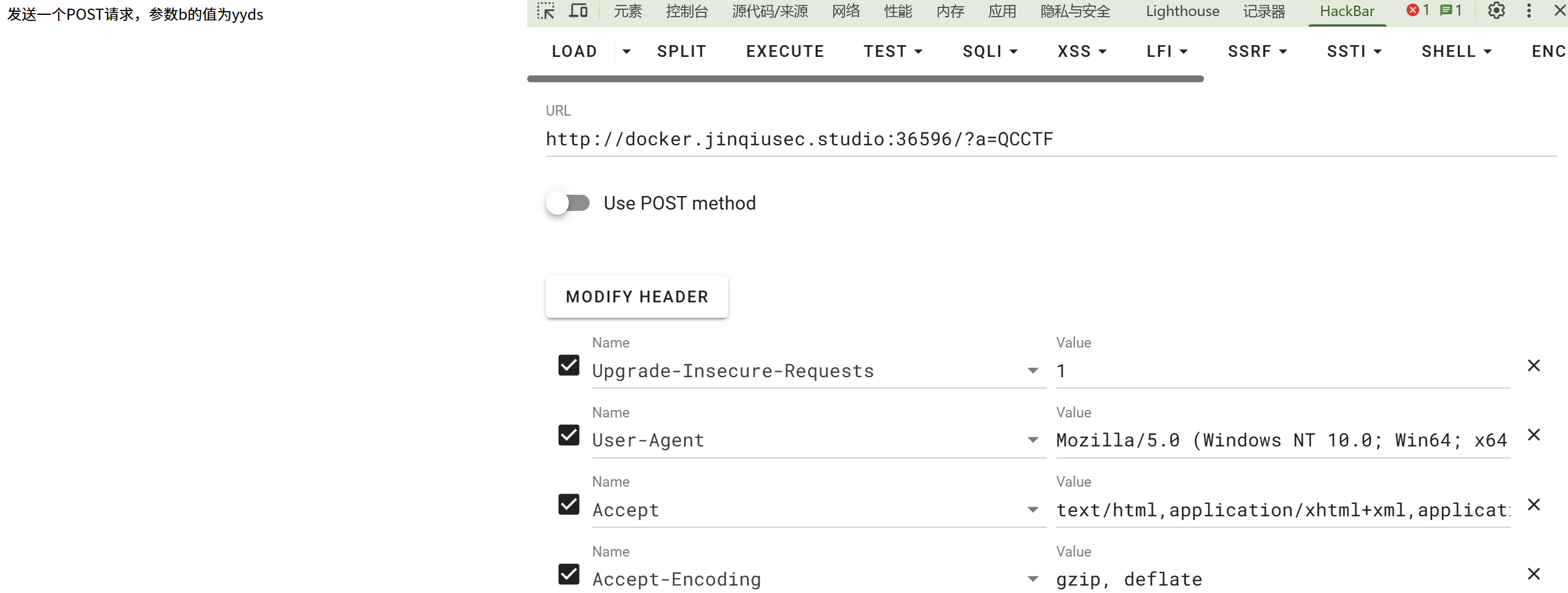Click the green message count badge
The height and width of the screenshot is (593, 1568).
pos(1451,11)
